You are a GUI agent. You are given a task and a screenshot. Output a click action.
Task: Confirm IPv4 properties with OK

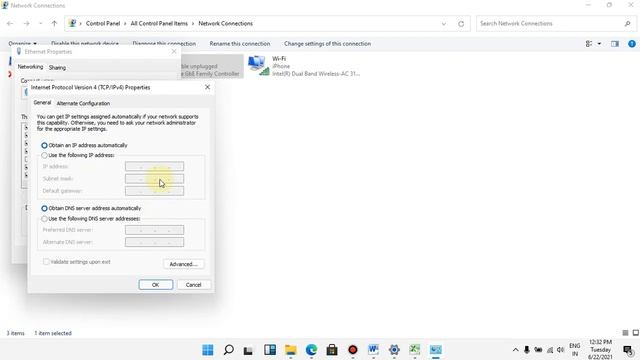point(156,285)
